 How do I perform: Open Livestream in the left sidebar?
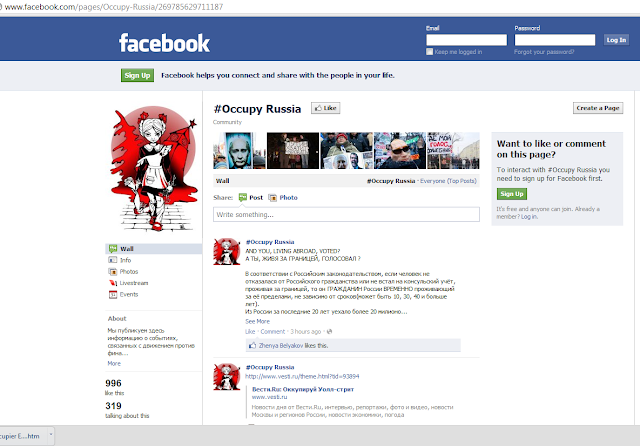pyautogui.click(x=133, y=283)
